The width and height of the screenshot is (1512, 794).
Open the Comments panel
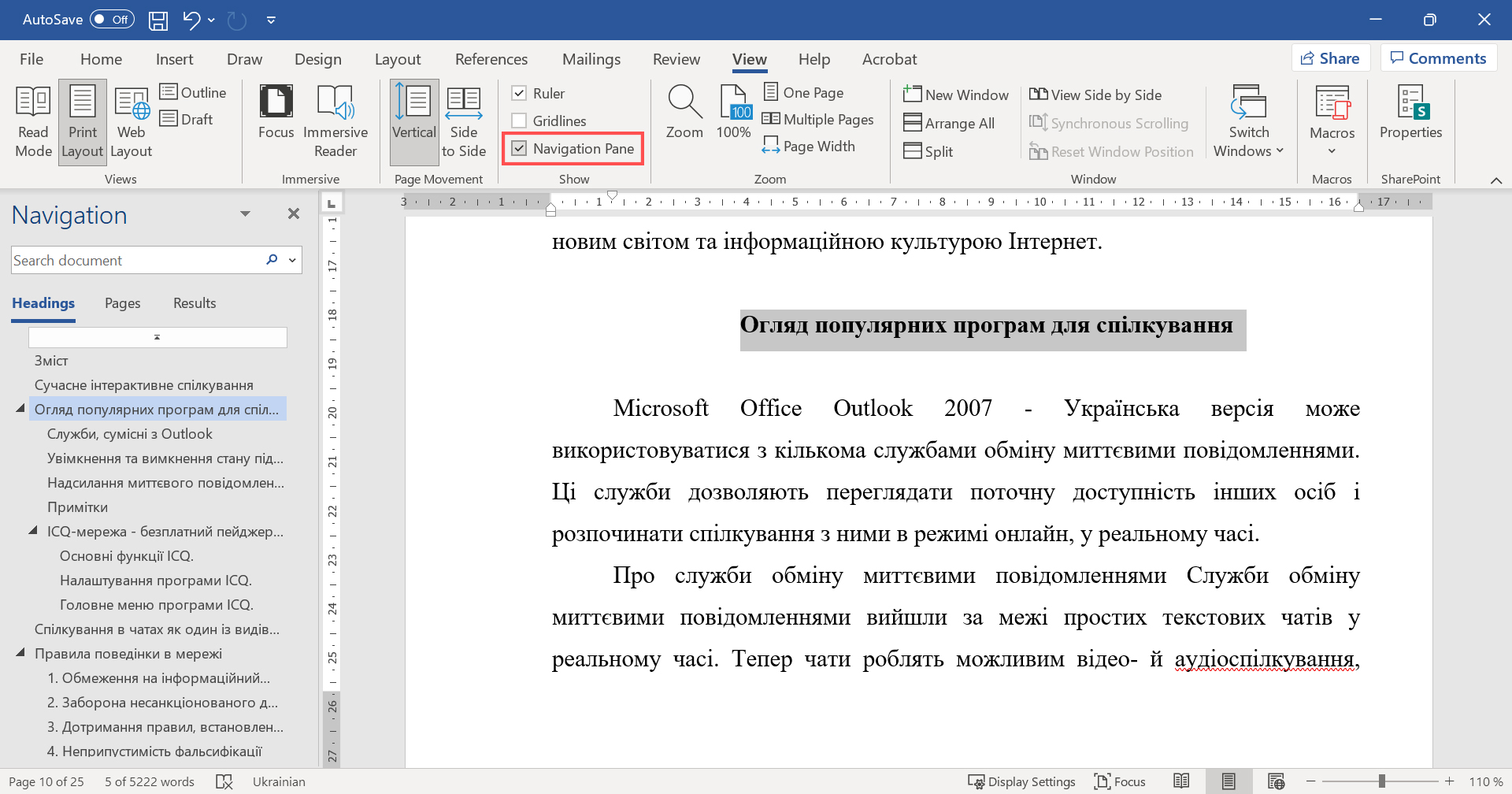point(1438,58)
